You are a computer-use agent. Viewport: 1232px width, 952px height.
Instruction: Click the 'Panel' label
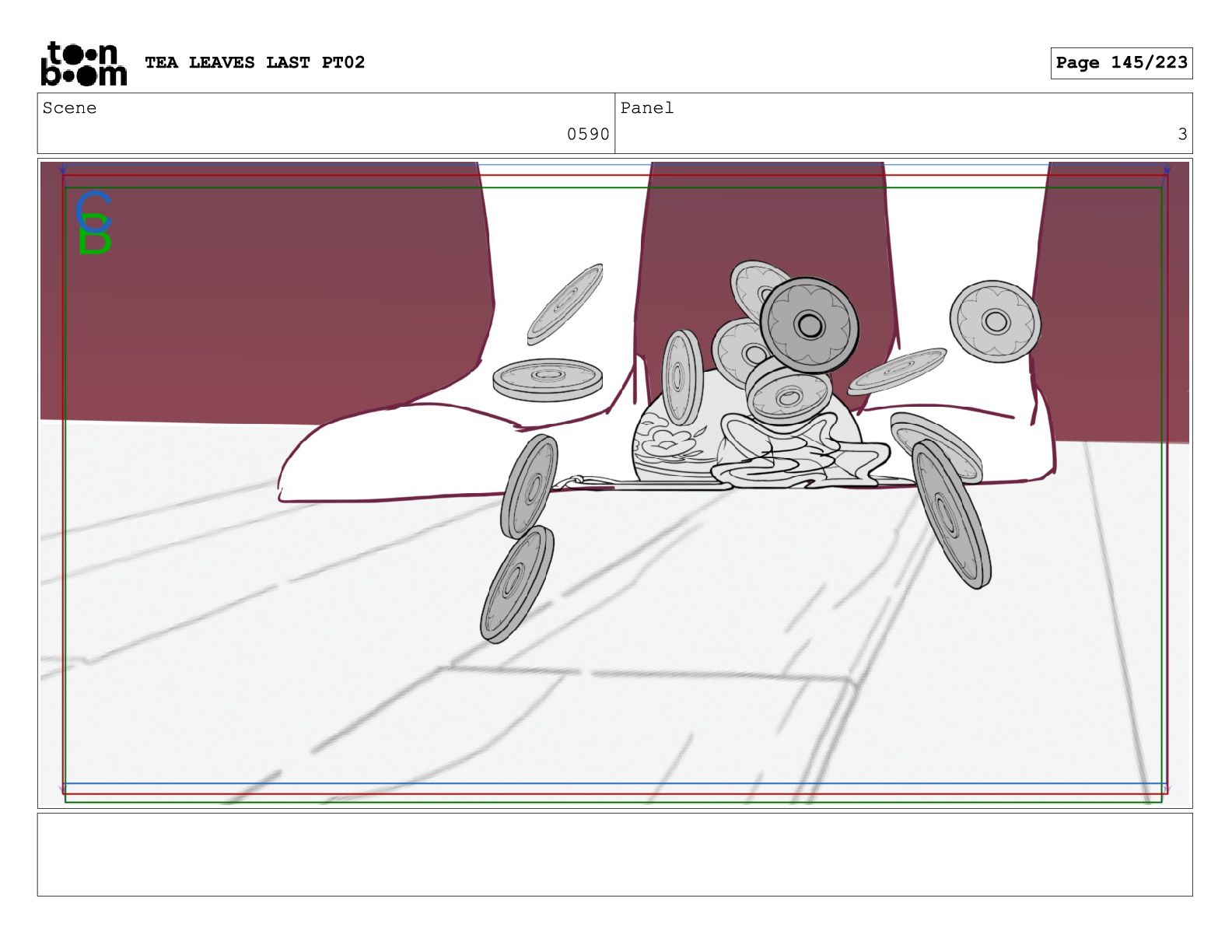646,108
